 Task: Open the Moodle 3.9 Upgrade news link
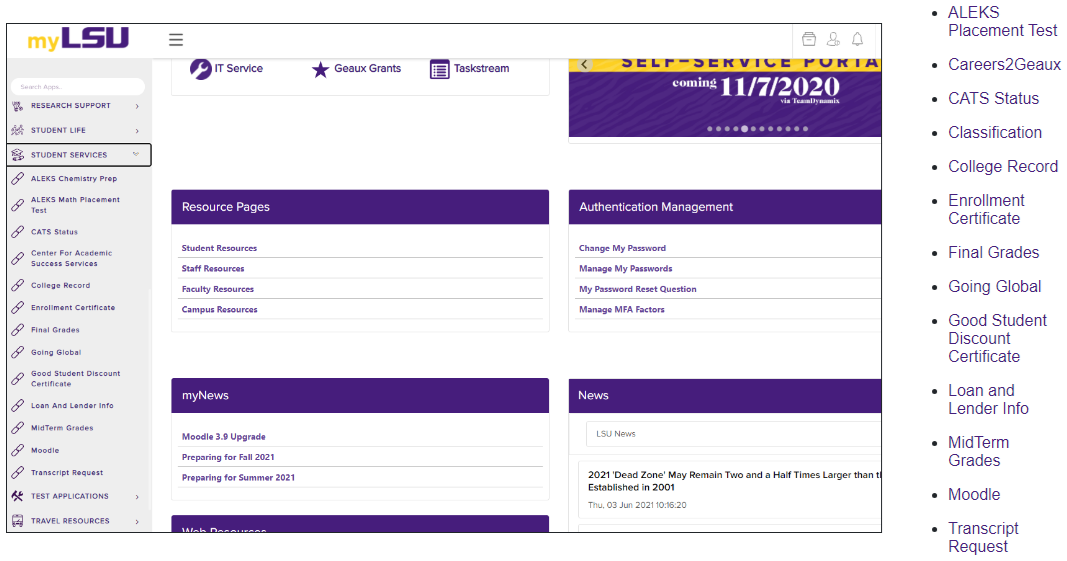click(224, 437)
